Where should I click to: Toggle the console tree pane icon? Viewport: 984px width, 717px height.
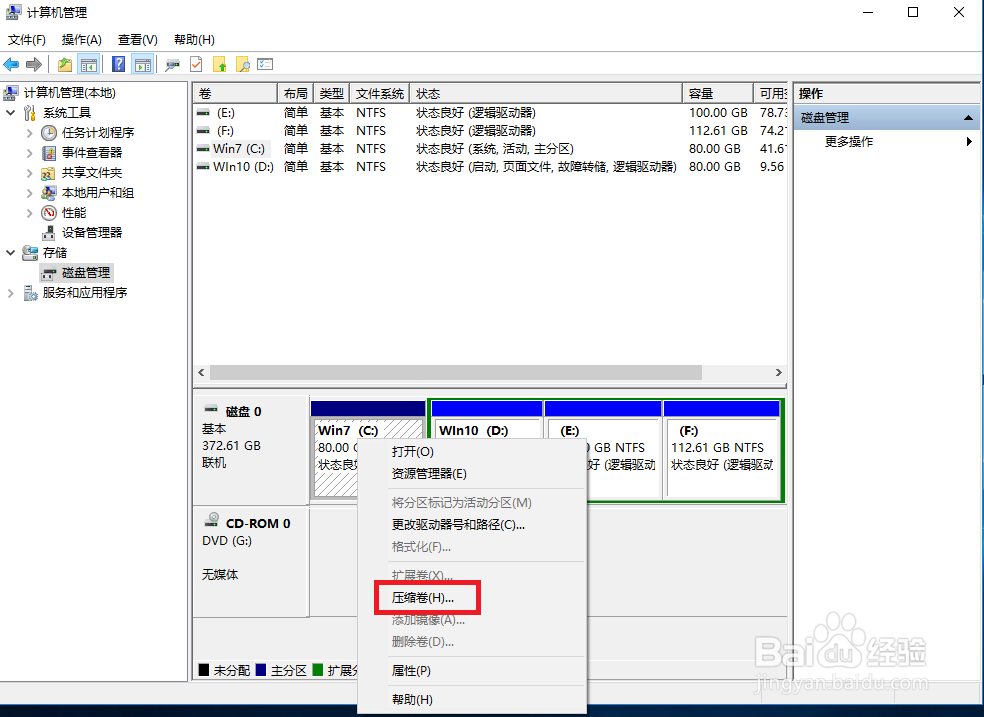tap(86, 63)
